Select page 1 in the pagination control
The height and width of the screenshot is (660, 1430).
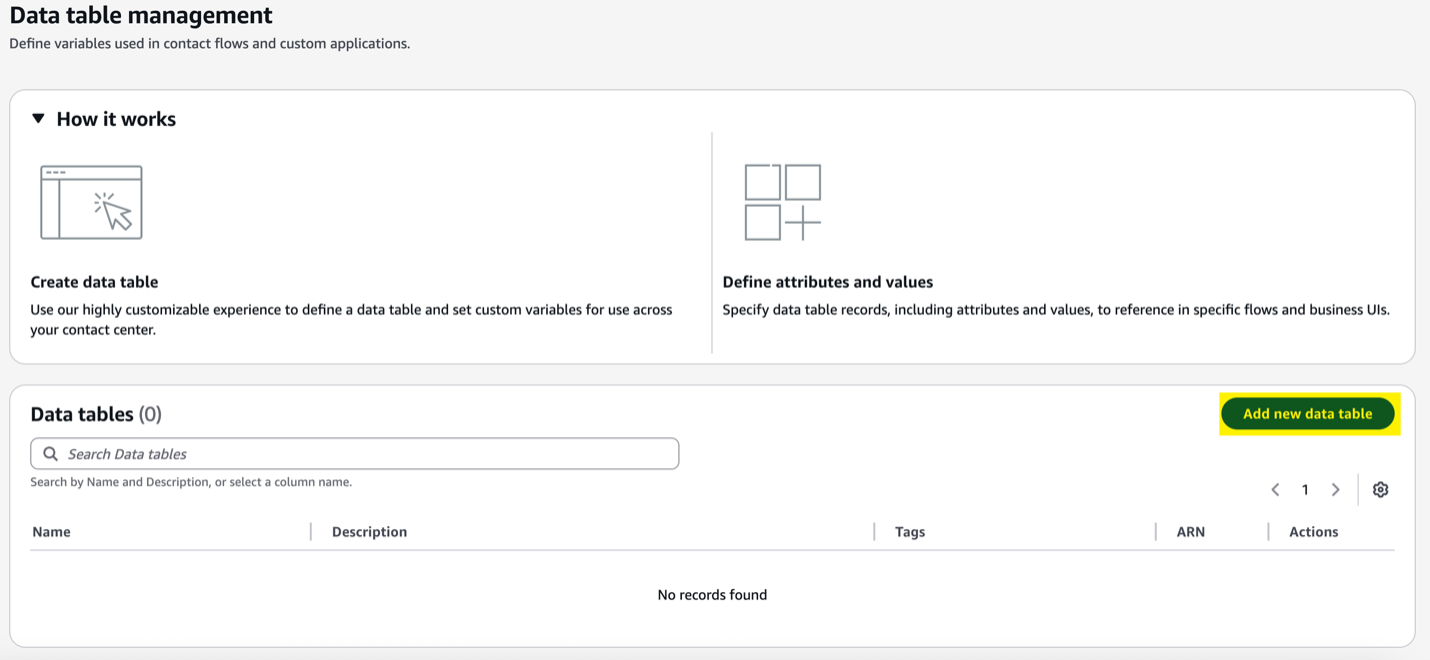point(1305,489)
